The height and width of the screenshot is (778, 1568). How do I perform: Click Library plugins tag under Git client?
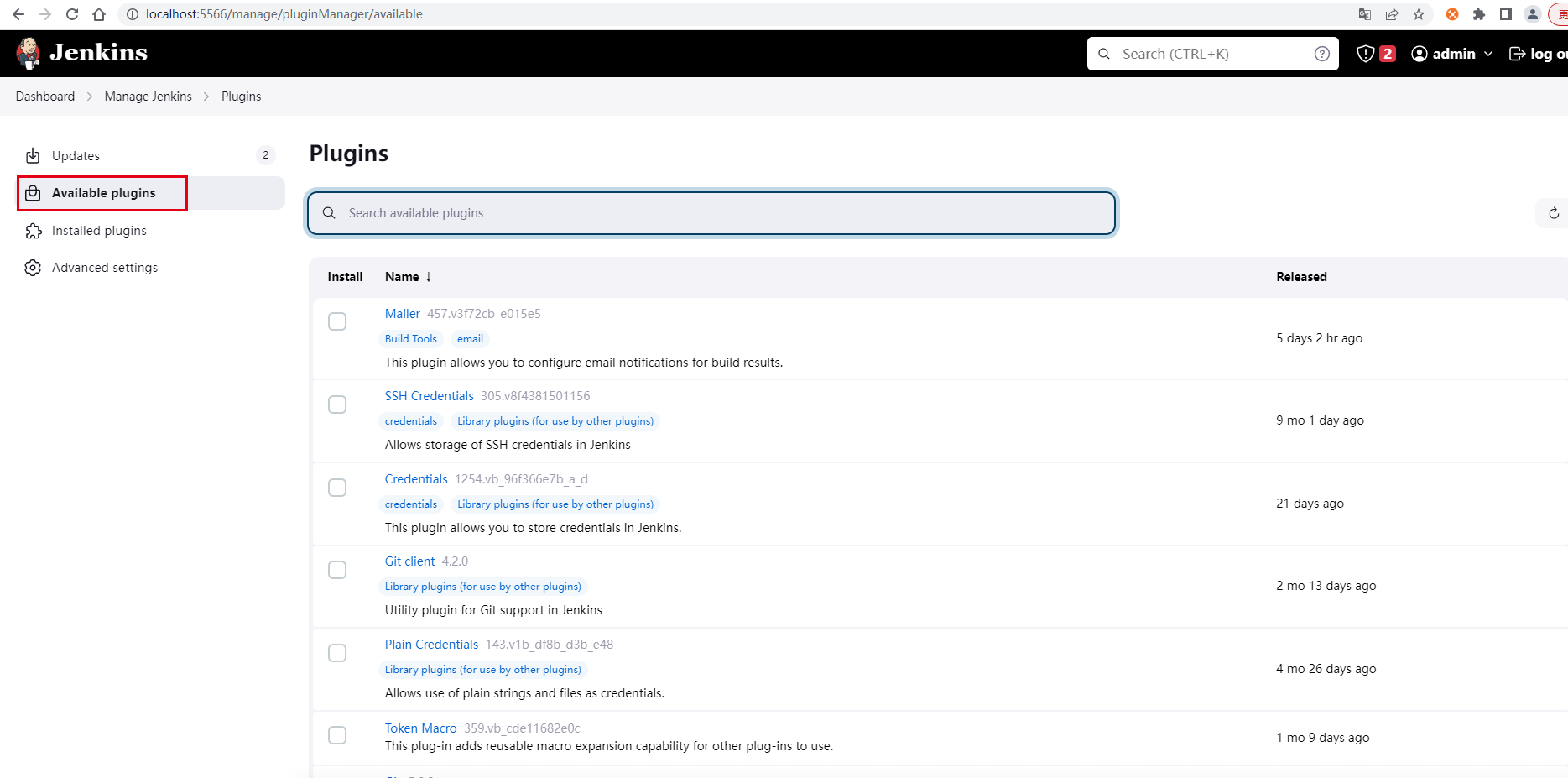click(x=483, y=587)
